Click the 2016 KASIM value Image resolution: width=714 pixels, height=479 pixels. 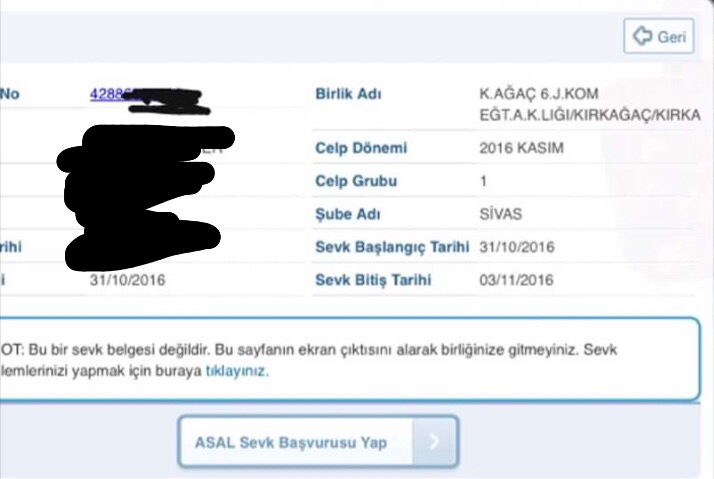521,148
